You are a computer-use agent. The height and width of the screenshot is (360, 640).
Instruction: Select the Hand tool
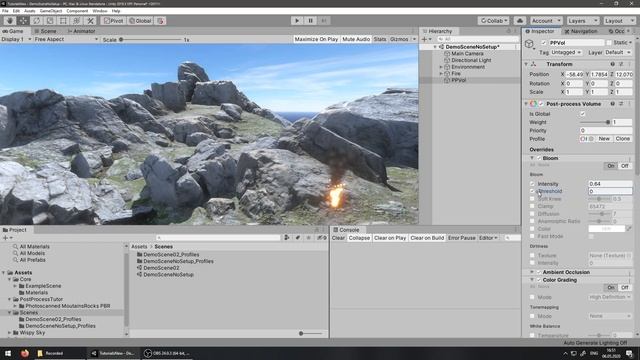(10, 21)
